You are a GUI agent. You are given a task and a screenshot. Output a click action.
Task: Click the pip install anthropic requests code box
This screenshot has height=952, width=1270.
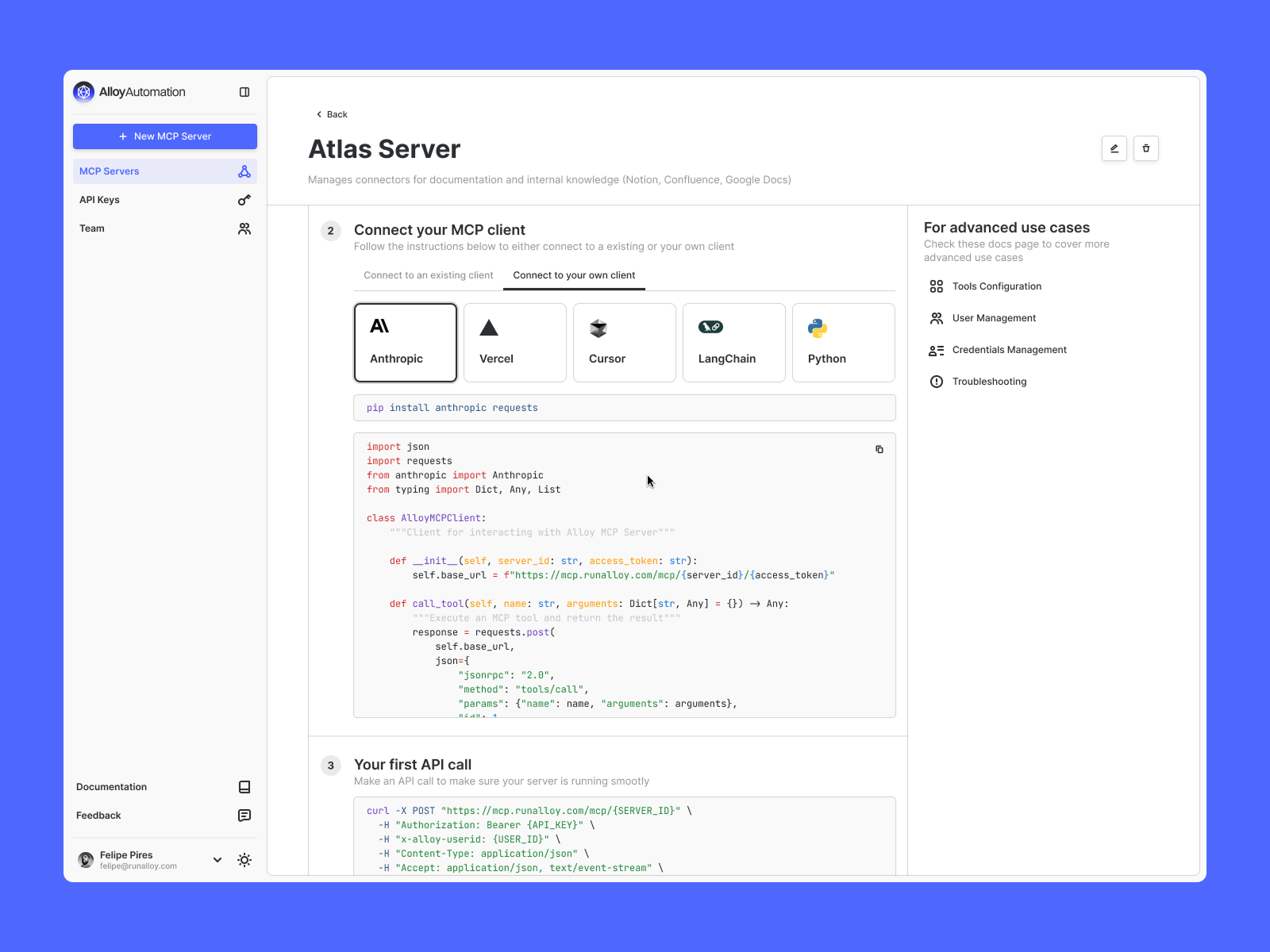point(625,408)
